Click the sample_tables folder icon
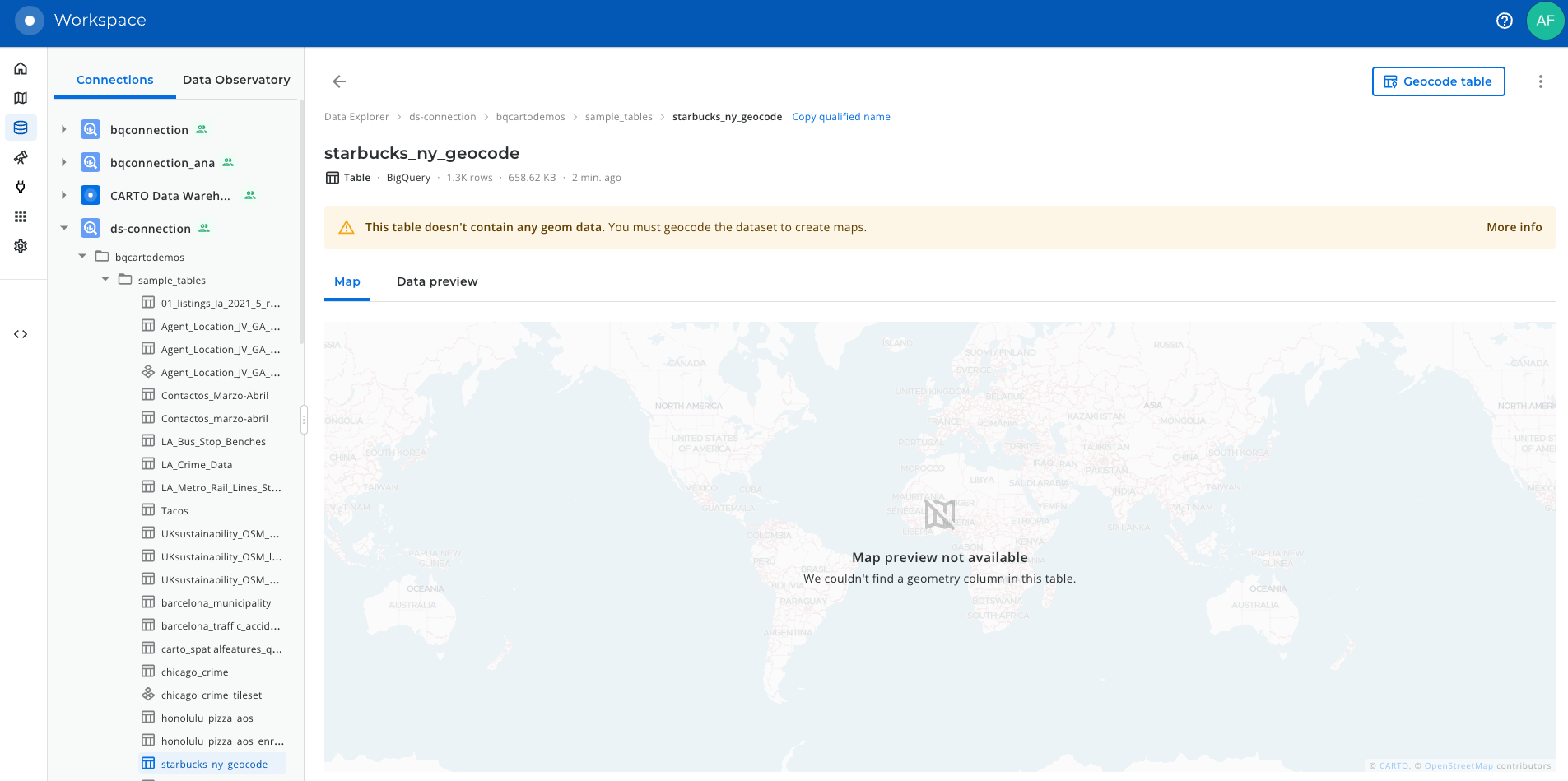The height and width of the screenshot is (781, 1568). coord(125,279)
